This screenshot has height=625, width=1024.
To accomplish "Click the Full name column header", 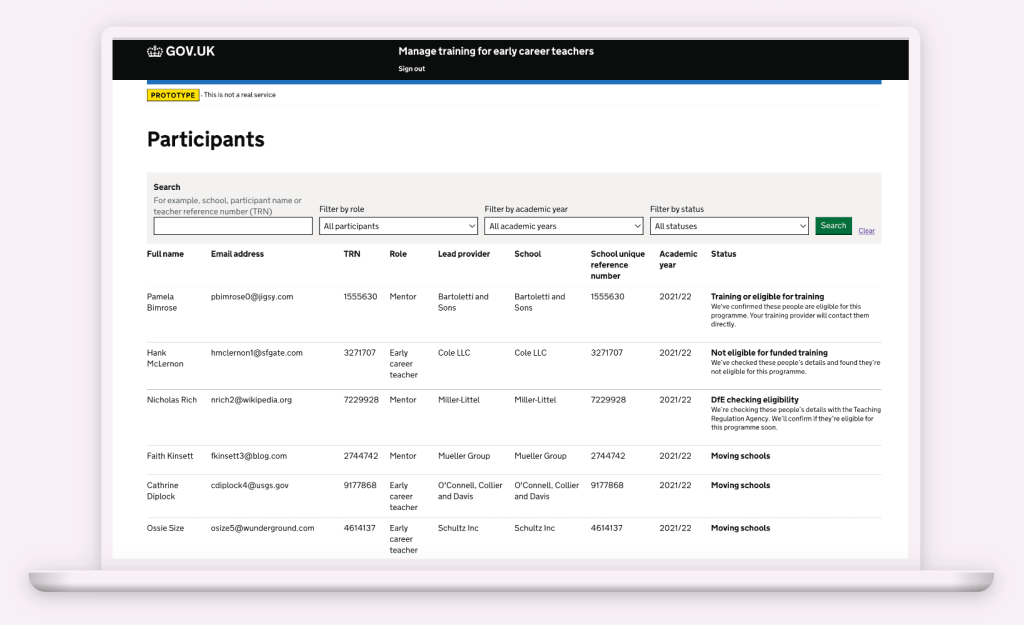I will 166,254.
